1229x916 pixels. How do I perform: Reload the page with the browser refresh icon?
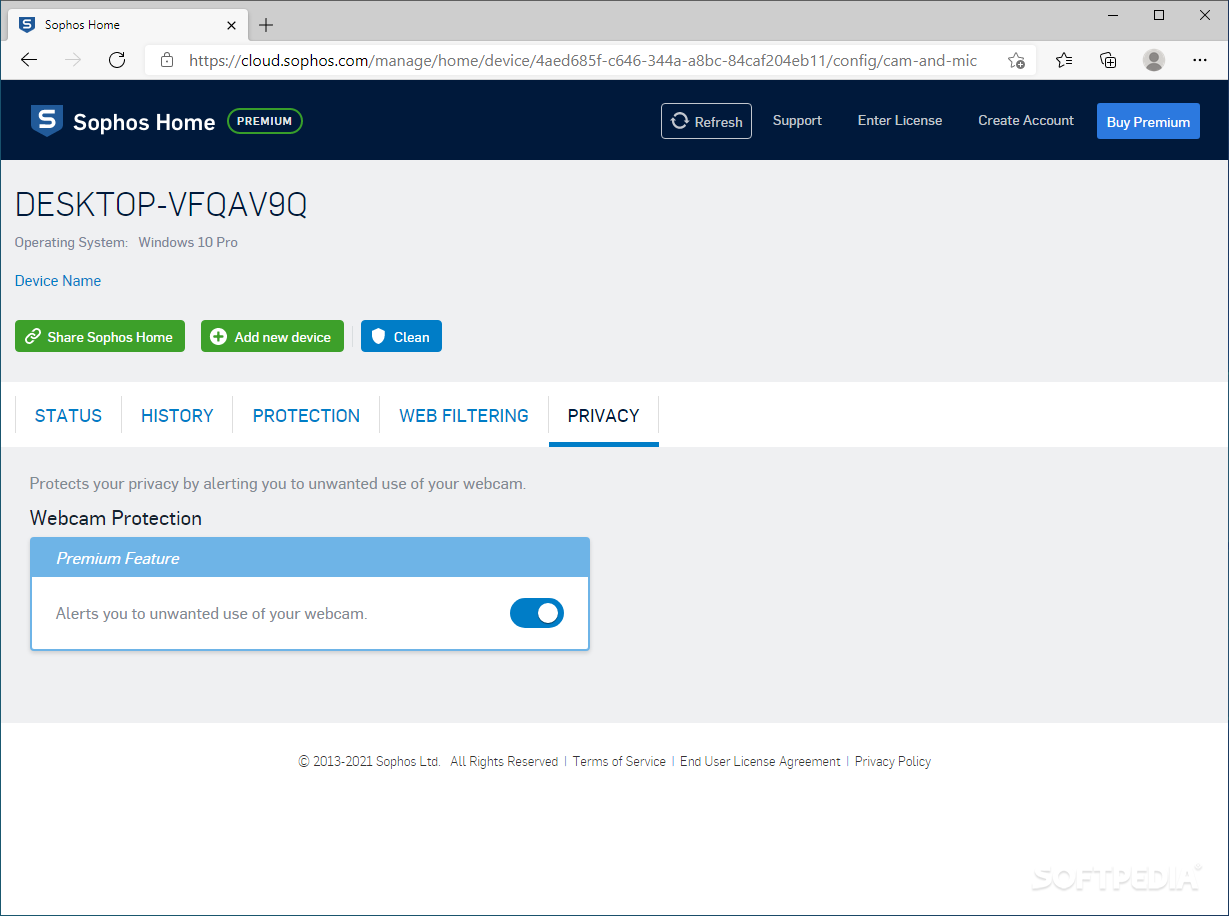[x=117, y=60]
